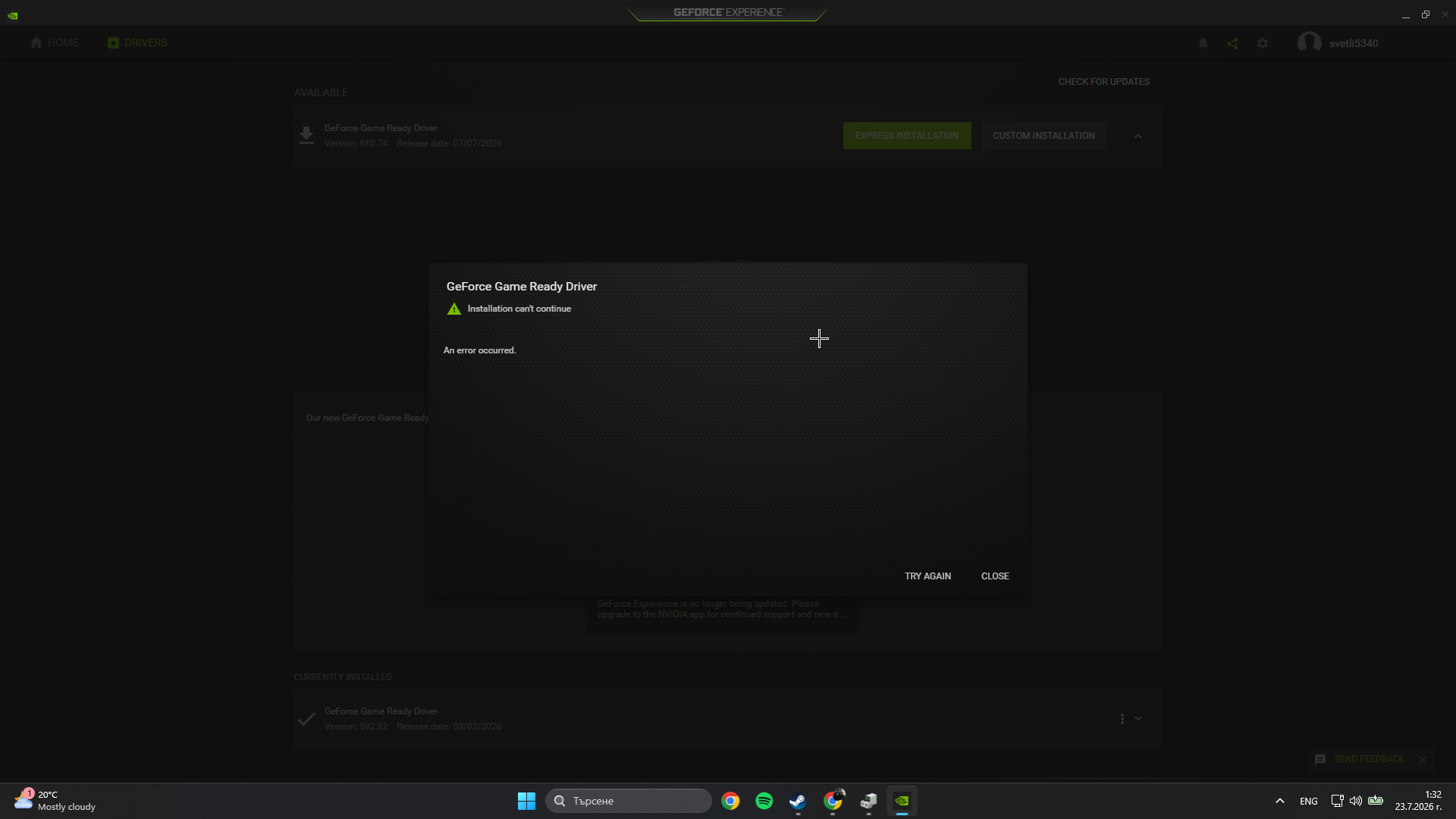The width and height of the screenshot is (1456, 819).
Task: Open the Windows Start menu
Action: 526,801
